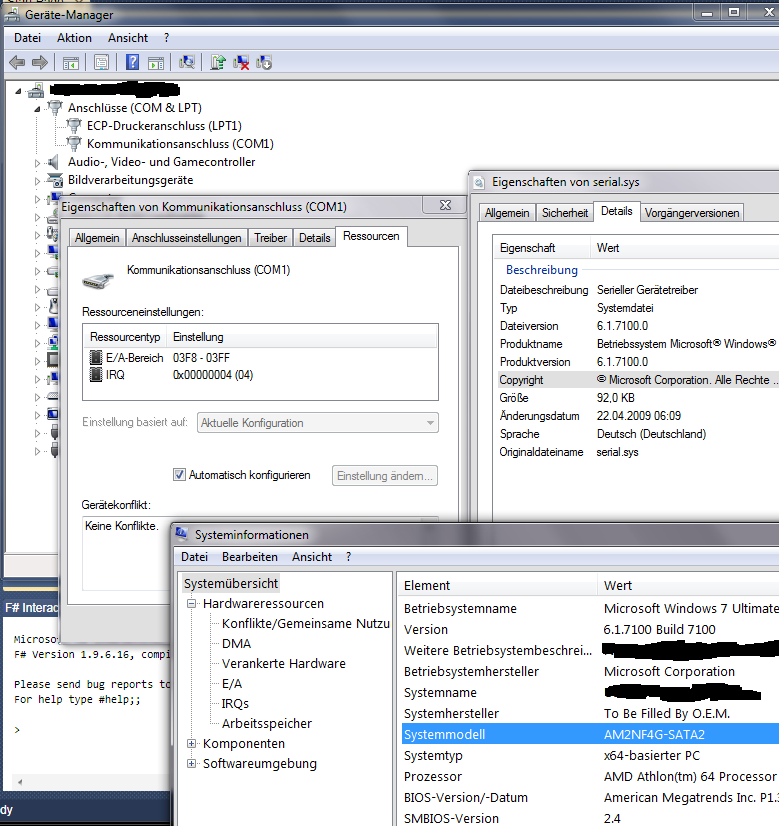The width and height of the screenshot is (779, 826).
Task: Collapse the root computer node arrow
Action: pyautogui.click(x=19, y=91)
